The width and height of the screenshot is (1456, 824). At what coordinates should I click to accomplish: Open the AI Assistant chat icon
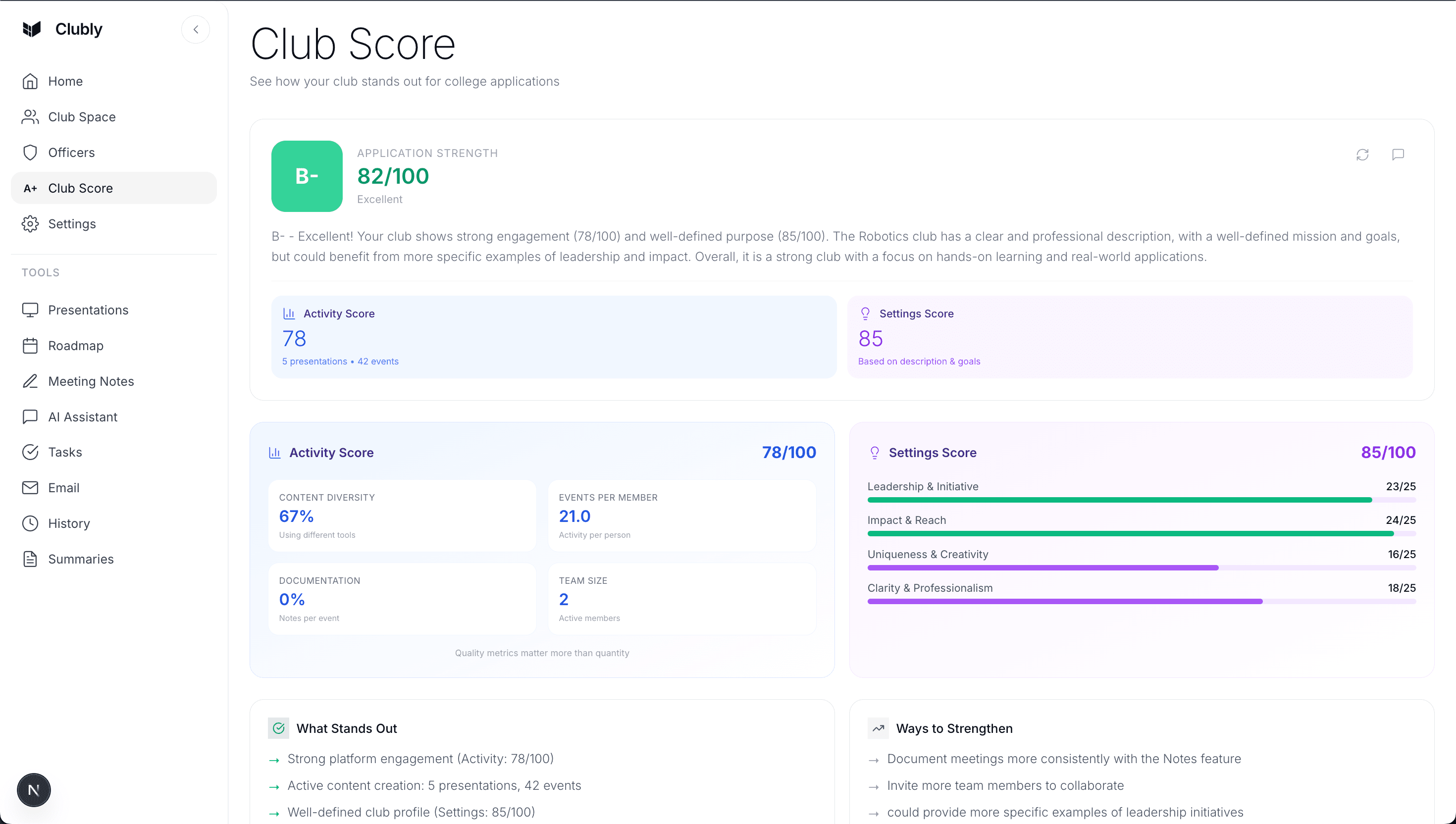coord(31,416)
